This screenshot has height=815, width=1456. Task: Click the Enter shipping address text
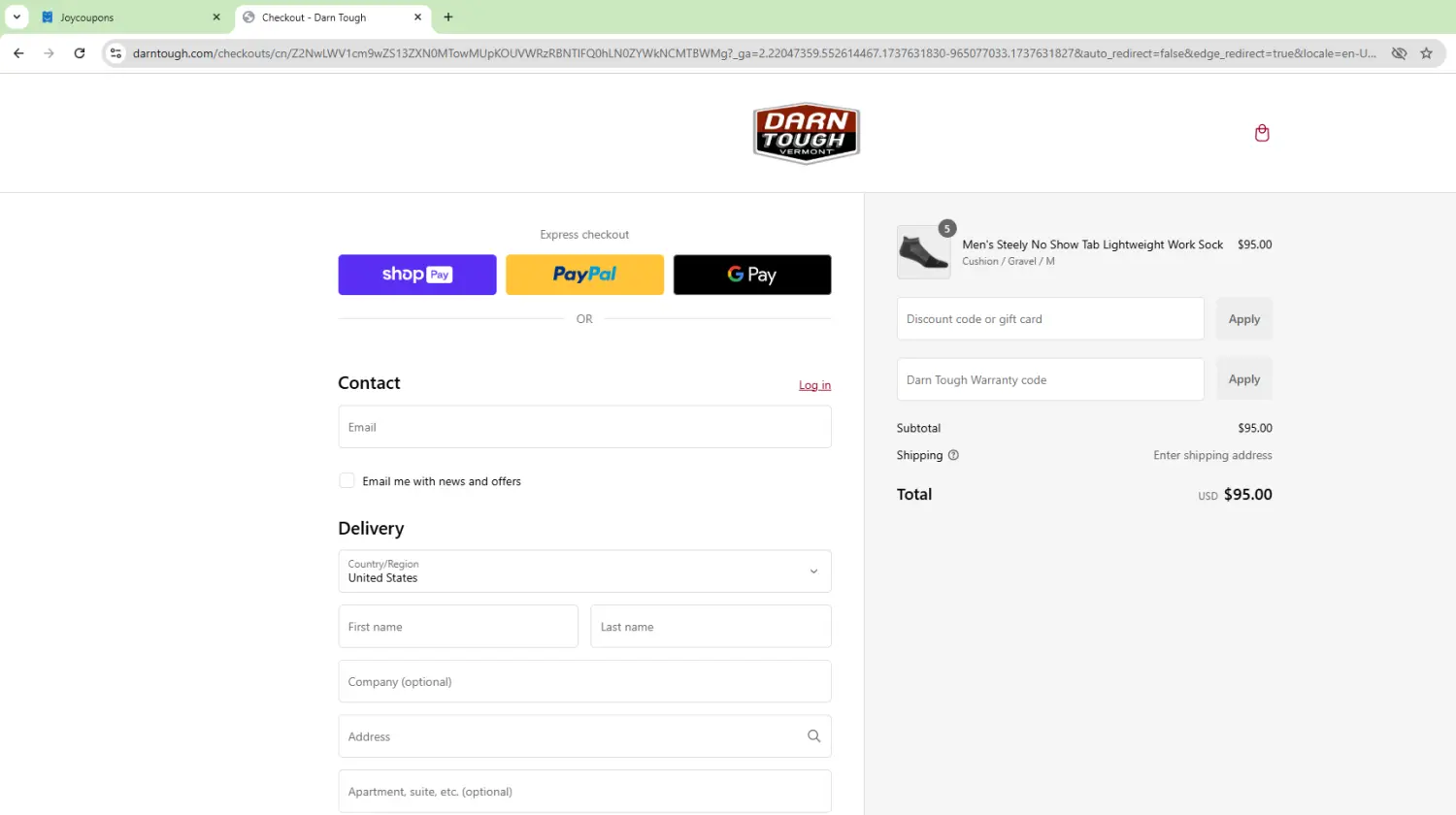1212,455
